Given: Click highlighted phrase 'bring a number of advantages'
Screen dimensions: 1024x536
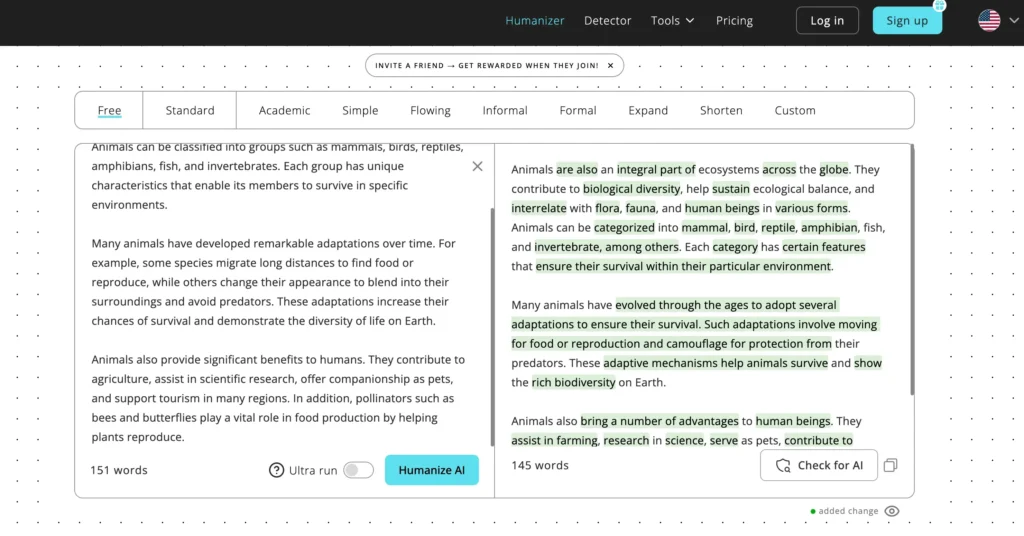Looking at the screenshot, I should coord(659,421).
